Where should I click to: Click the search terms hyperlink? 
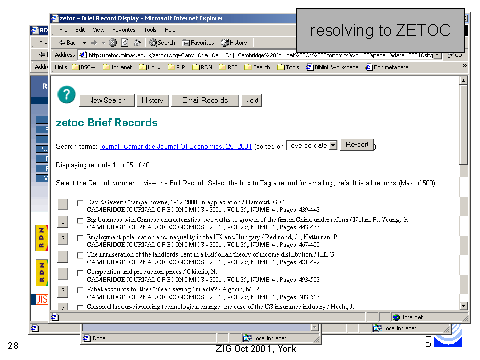coord(176,146)
